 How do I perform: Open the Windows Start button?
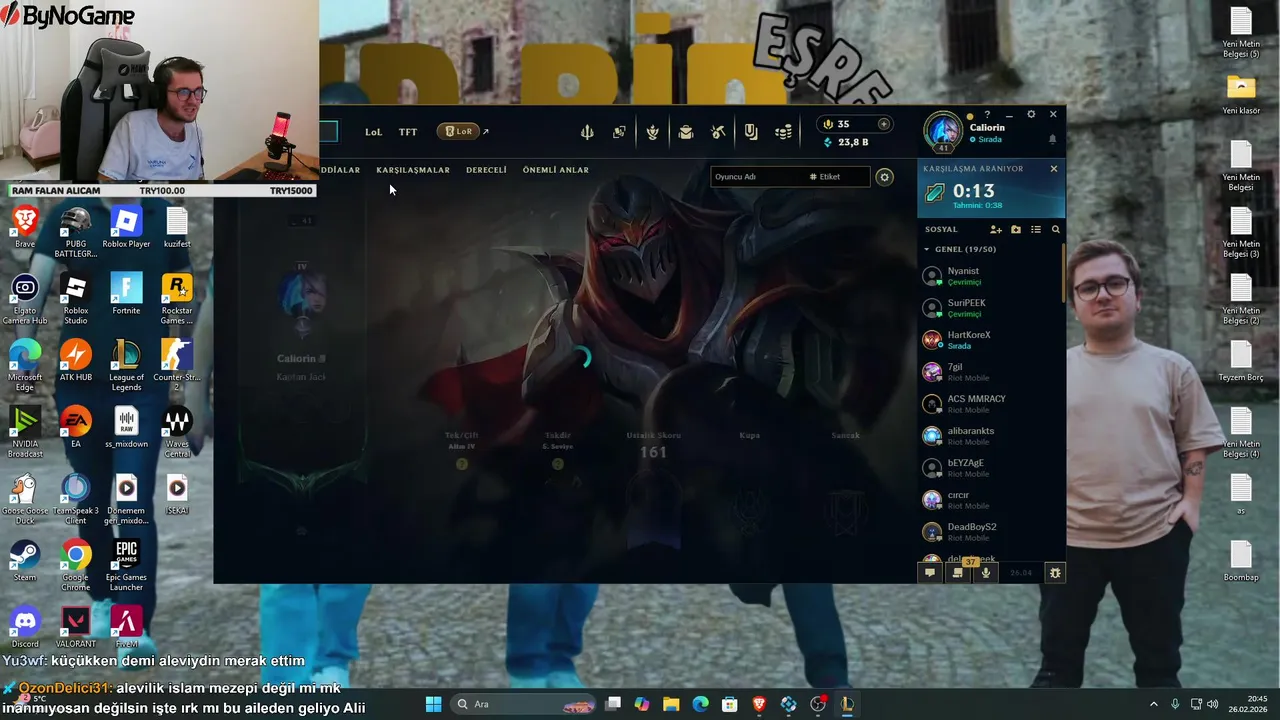coord(433,704)
